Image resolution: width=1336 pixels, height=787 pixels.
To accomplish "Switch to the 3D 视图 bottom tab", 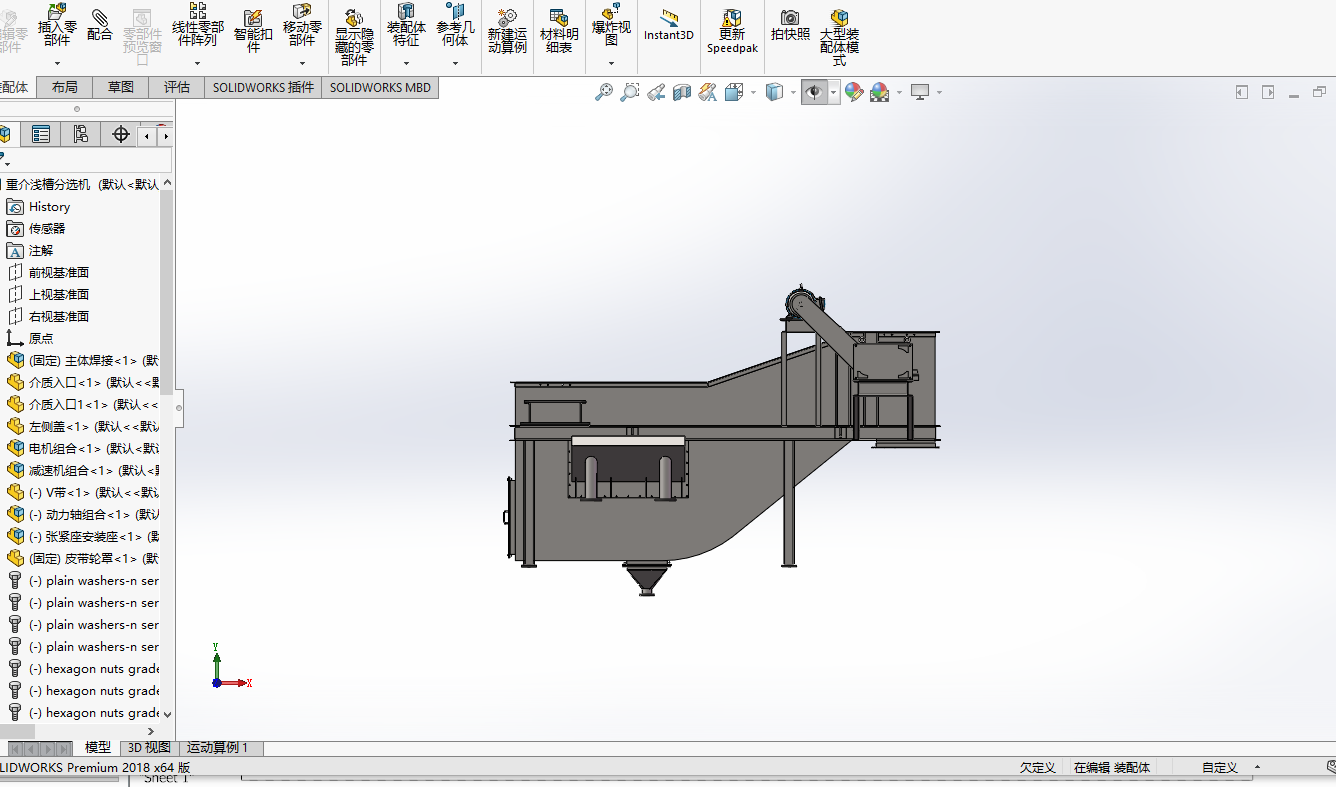I will (149, 747).
